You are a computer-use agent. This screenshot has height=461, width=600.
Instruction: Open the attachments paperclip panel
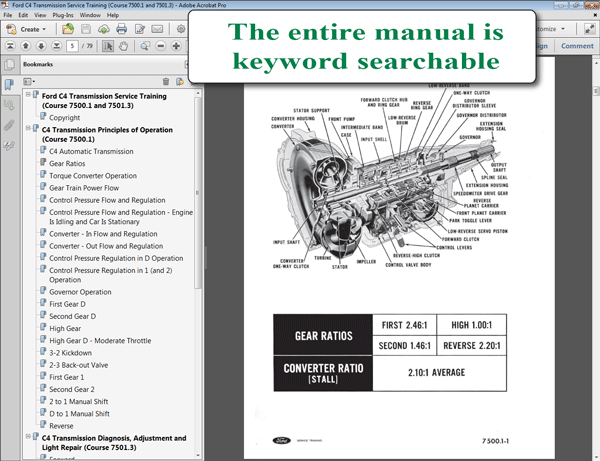tap(9, 125)
